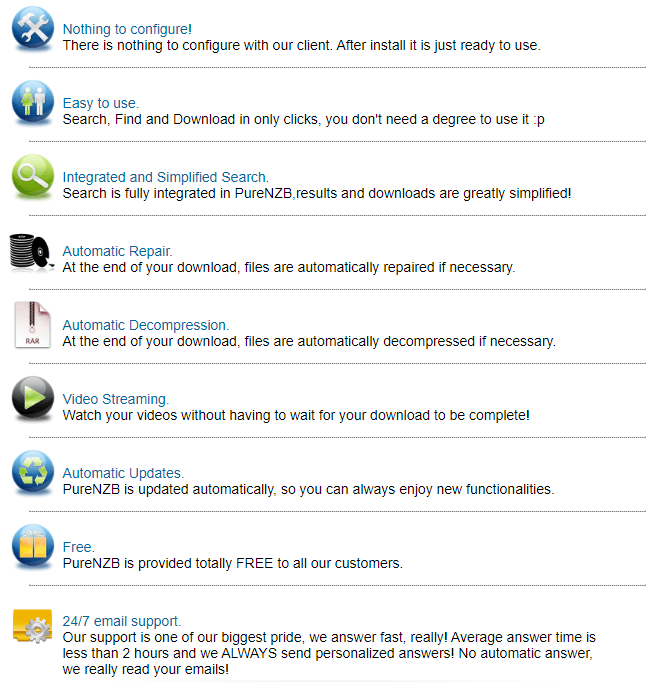This screenshot has height=682, width=660.
Task: Click the "Free." heading text
Action: pos(79,548)
